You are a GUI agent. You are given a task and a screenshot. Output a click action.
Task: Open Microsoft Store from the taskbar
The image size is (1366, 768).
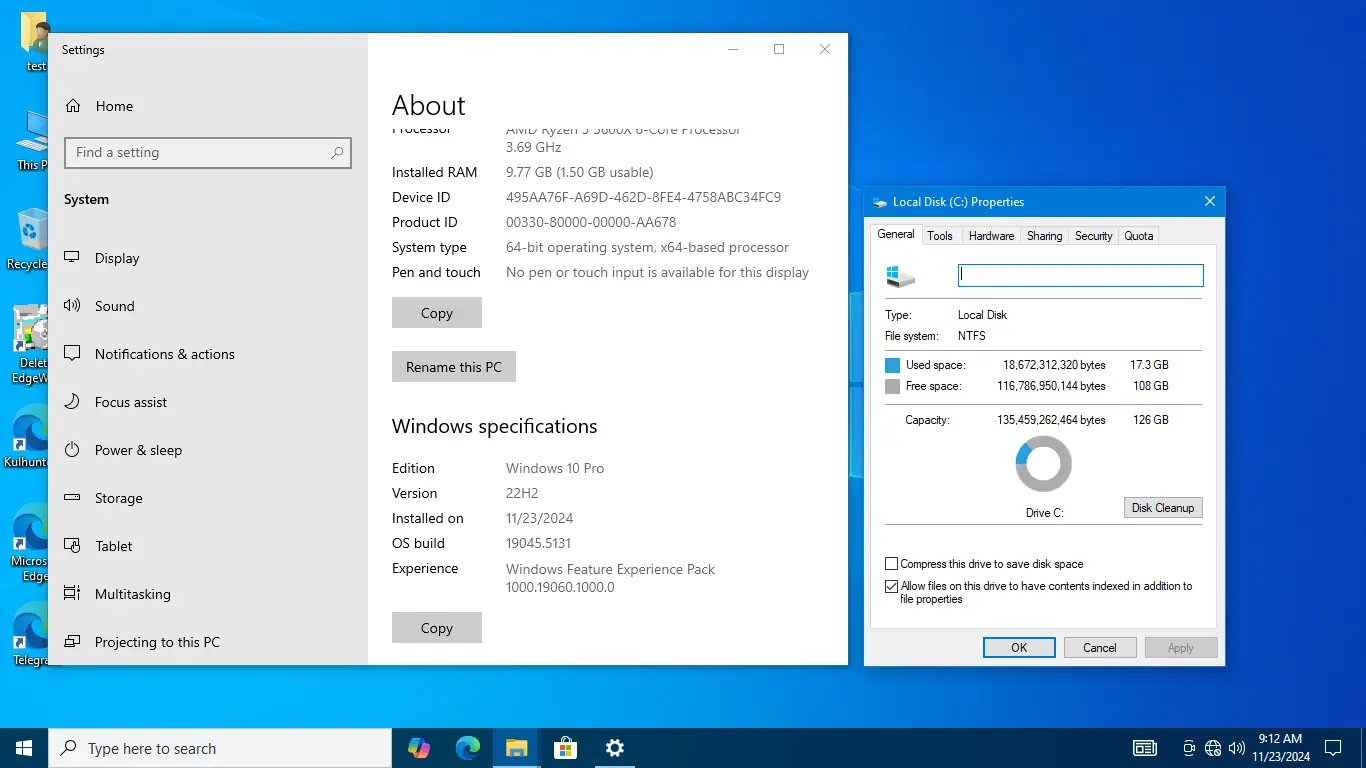565,748
